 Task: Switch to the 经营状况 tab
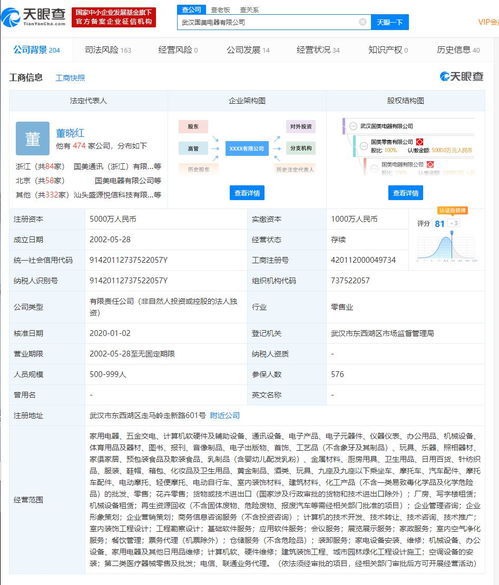click(x=318, y=50)
